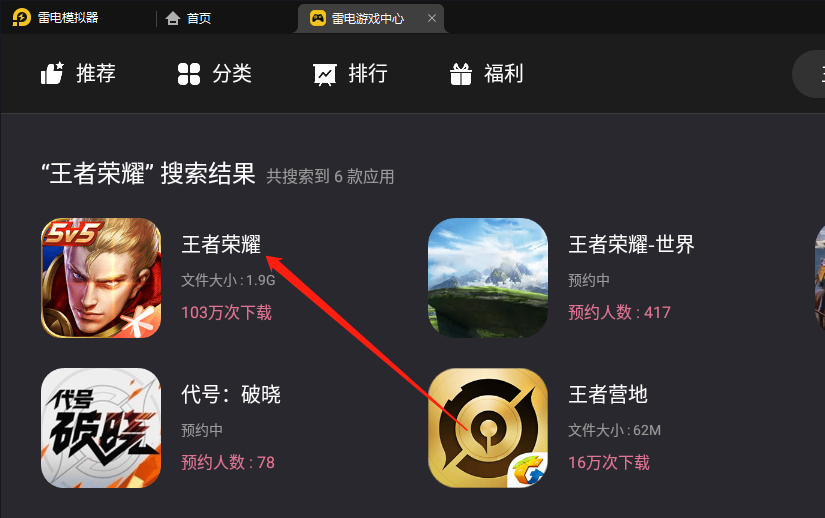
Task: Click the four-squares 分类 icon
Action: click(189, 74)
